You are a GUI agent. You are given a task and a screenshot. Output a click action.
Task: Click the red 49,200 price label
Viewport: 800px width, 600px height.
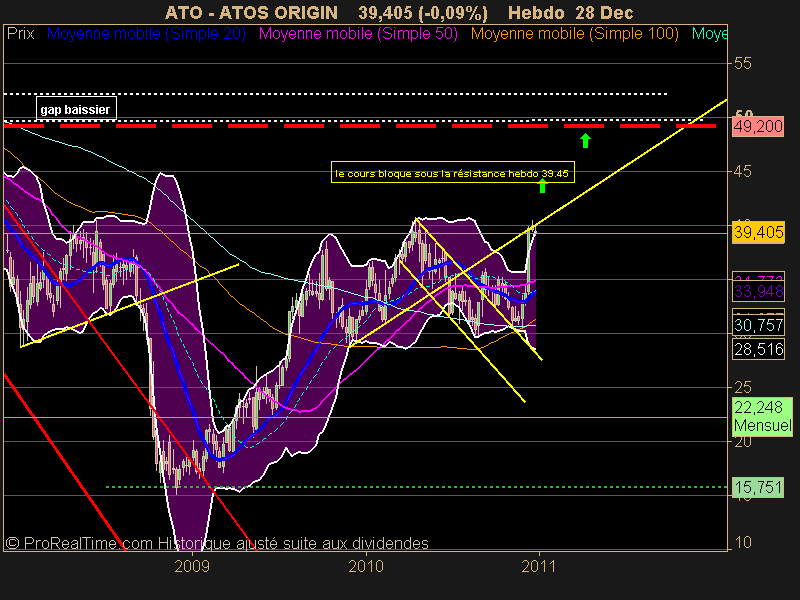point(758,126)
